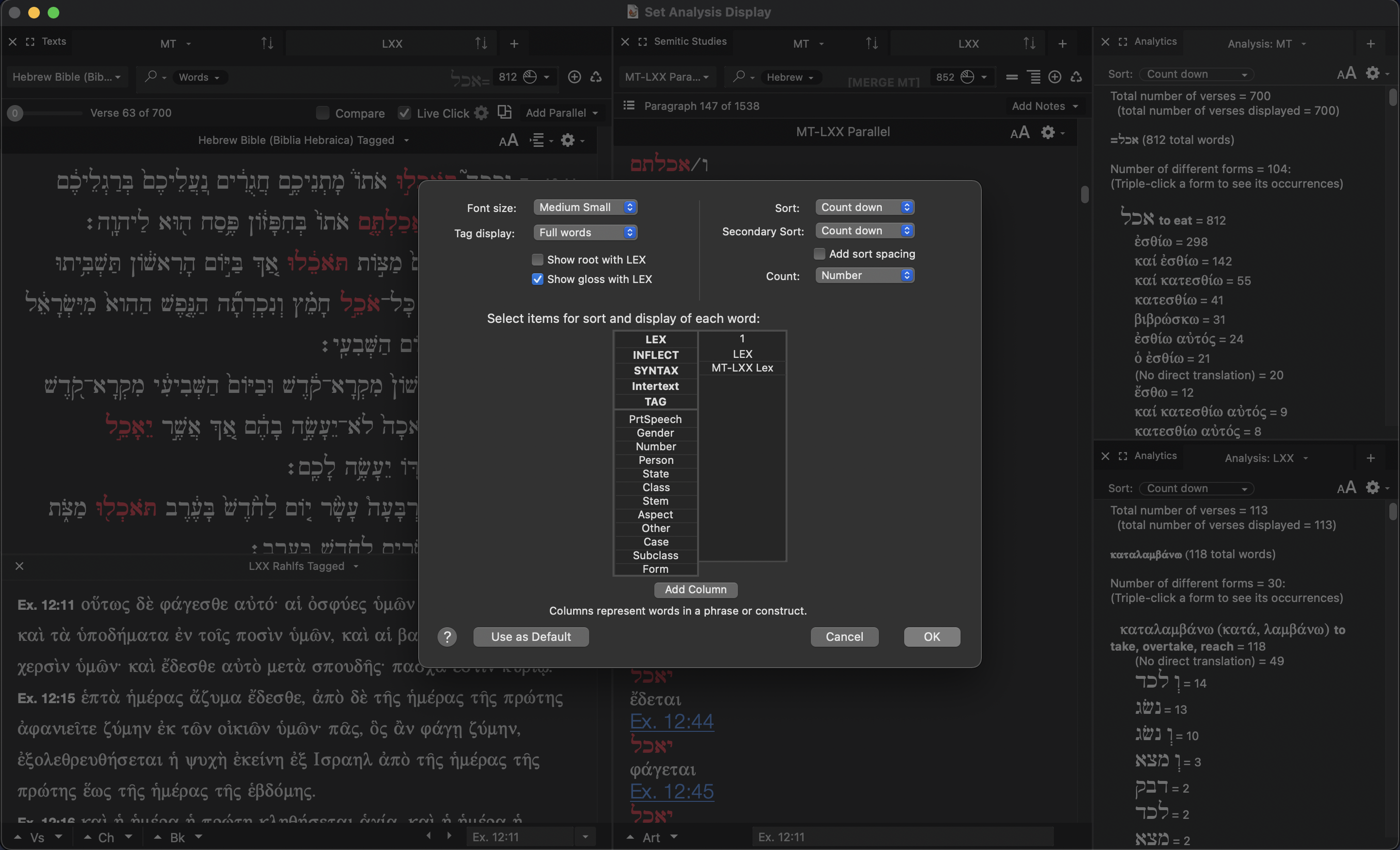Click the plus circle icon beside the 812 count

tap(574, 77)
